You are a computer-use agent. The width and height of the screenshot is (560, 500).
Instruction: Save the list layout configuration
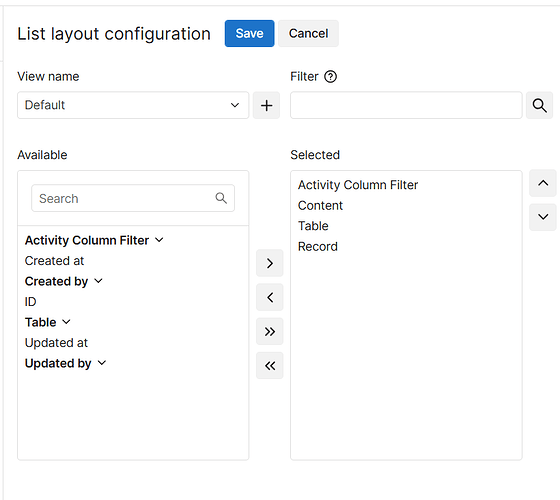(249, 34)
